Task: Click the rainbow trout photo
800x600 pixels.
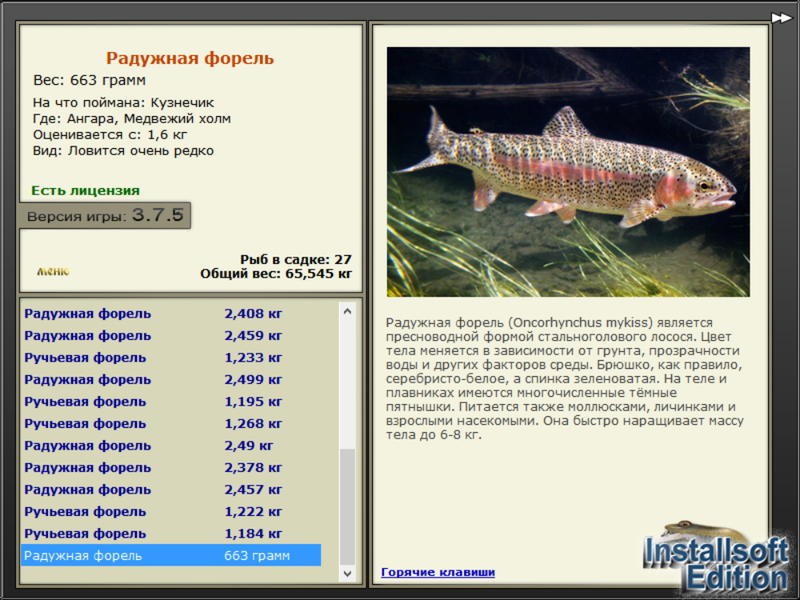Action: (568, 172)
